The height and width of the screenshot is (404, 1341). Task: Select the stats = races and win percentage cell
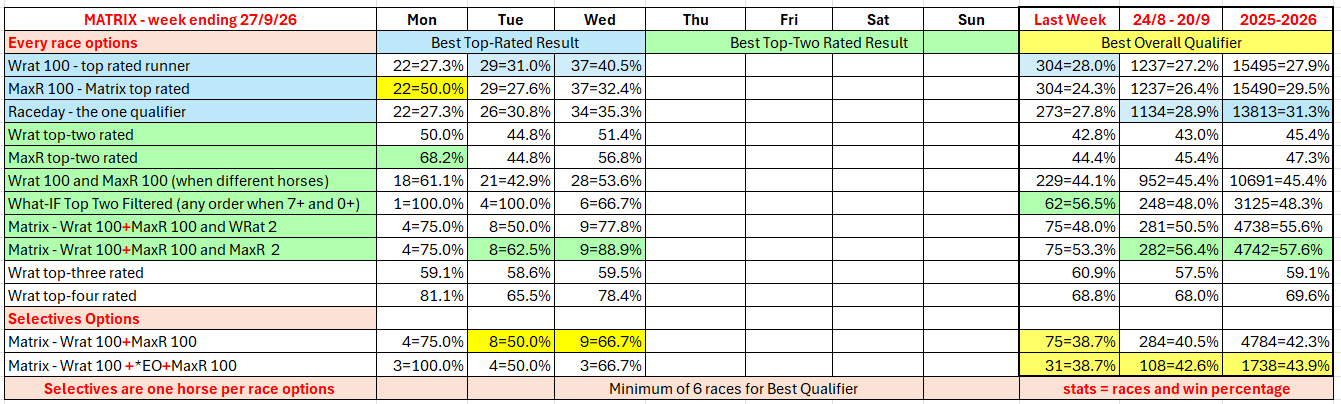pos(1177,388)
